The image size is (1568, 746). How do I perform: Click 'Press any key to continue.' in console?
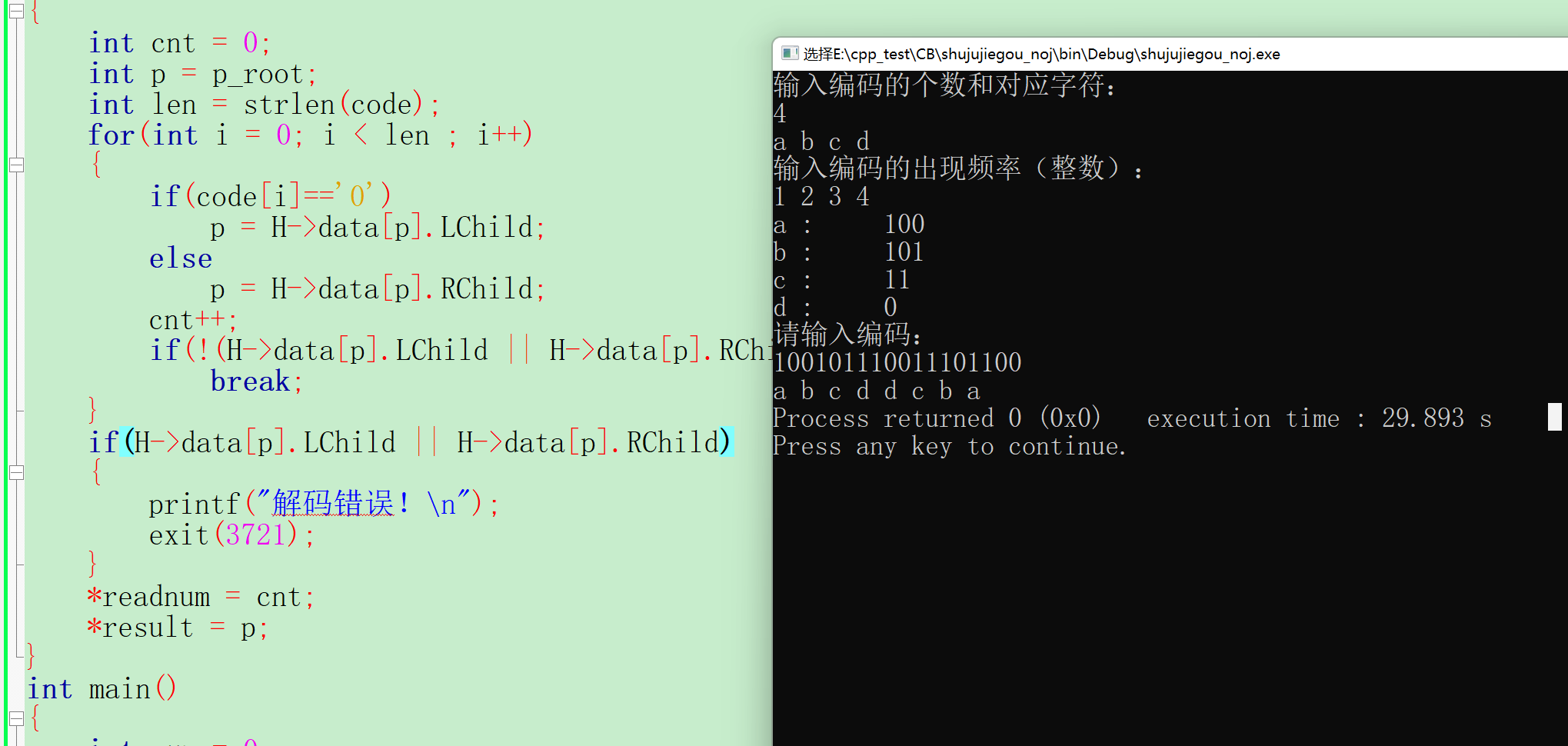(x=950, y=446)
